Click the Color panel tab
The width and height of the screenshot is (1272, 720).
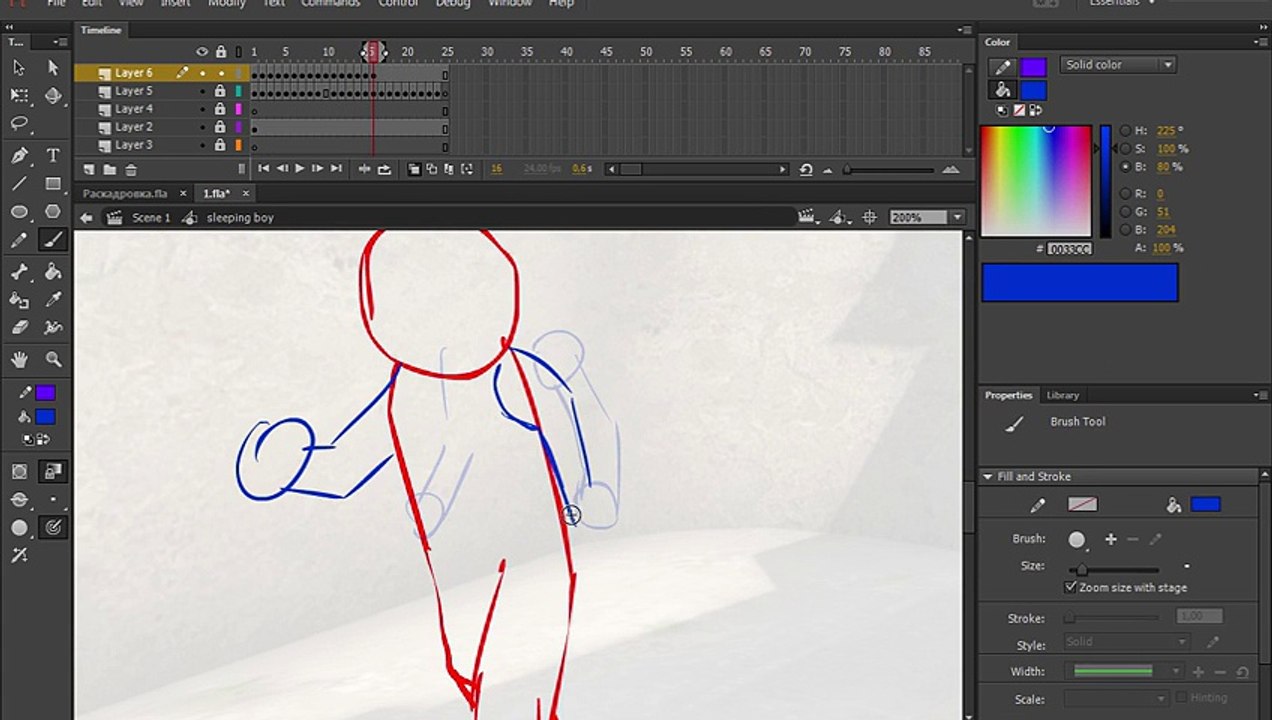click(997, 42)
